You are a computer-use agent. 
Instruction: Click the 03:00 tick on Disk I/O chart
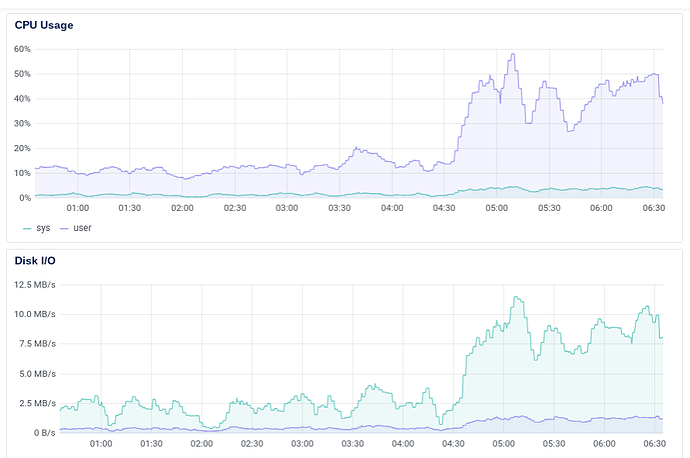click(302, 444)
